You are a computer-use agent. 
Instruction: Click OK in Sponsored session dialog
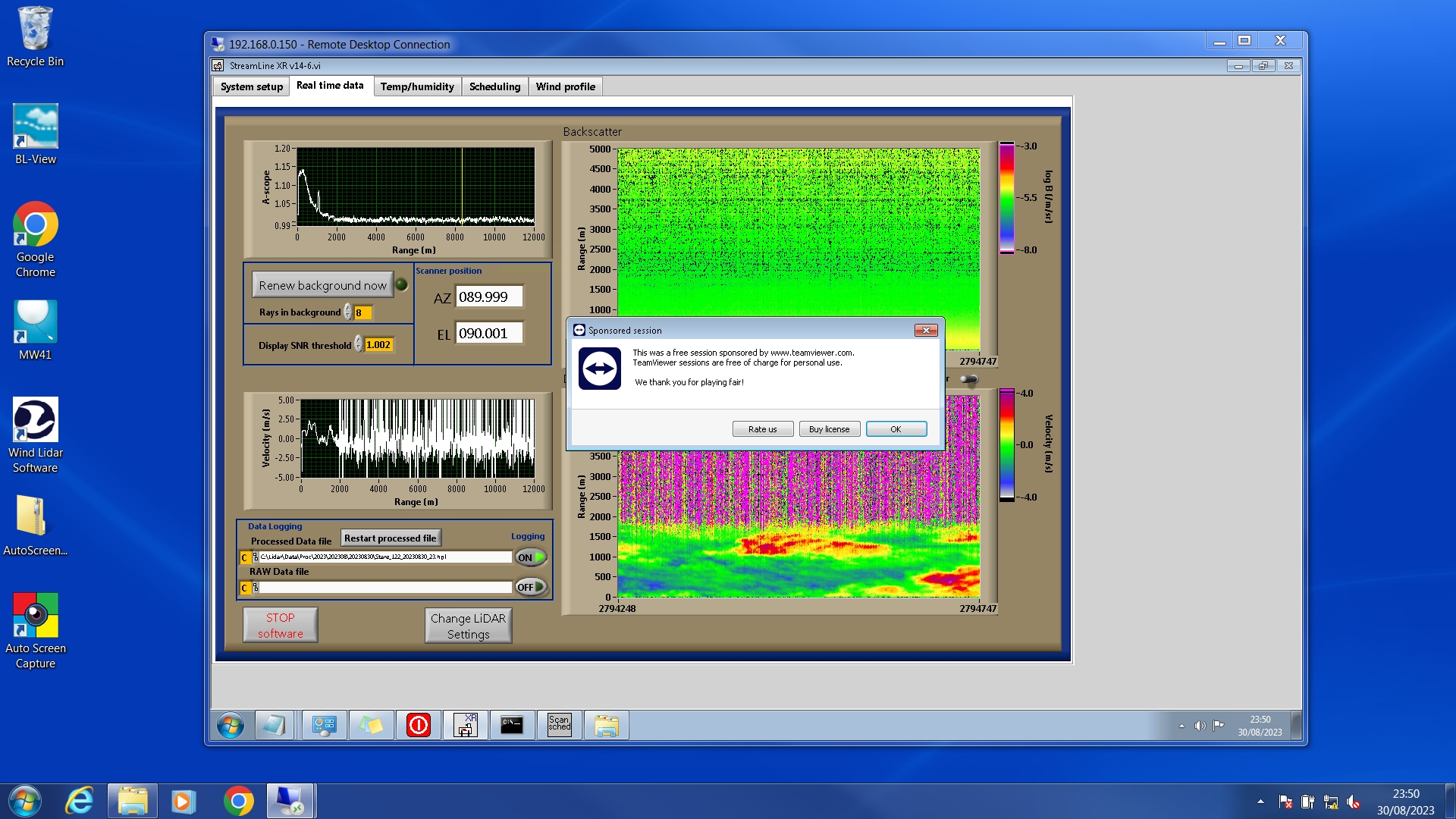point(896,429)
